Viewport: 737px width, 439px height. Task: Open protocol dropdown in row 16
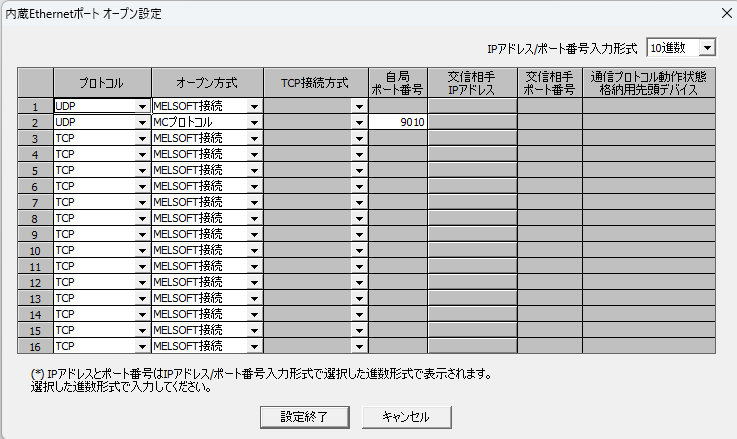click(142, 346)
